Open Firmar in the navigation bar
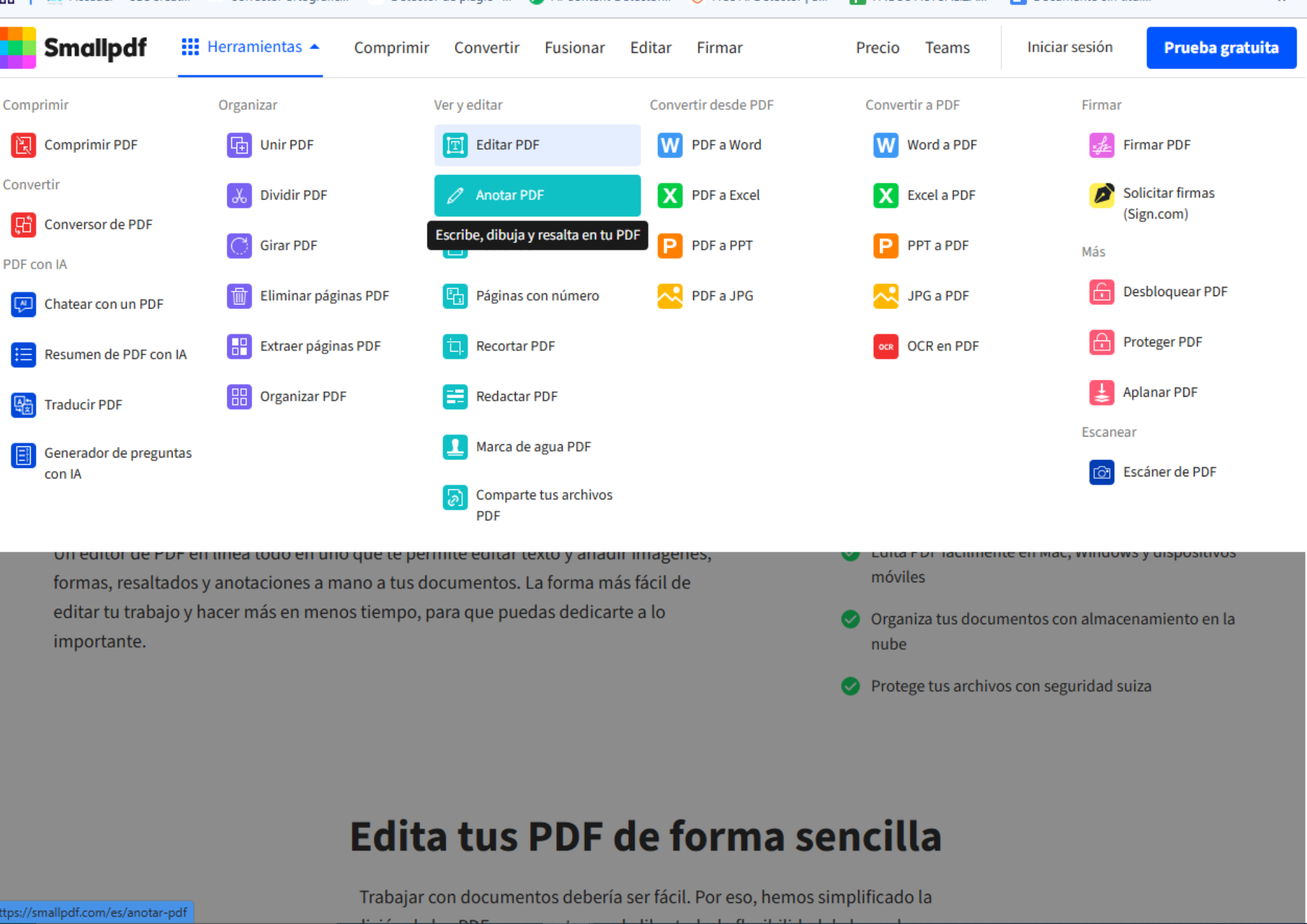The height and width of the screenshot is (924, 1307). coord(720,48)
